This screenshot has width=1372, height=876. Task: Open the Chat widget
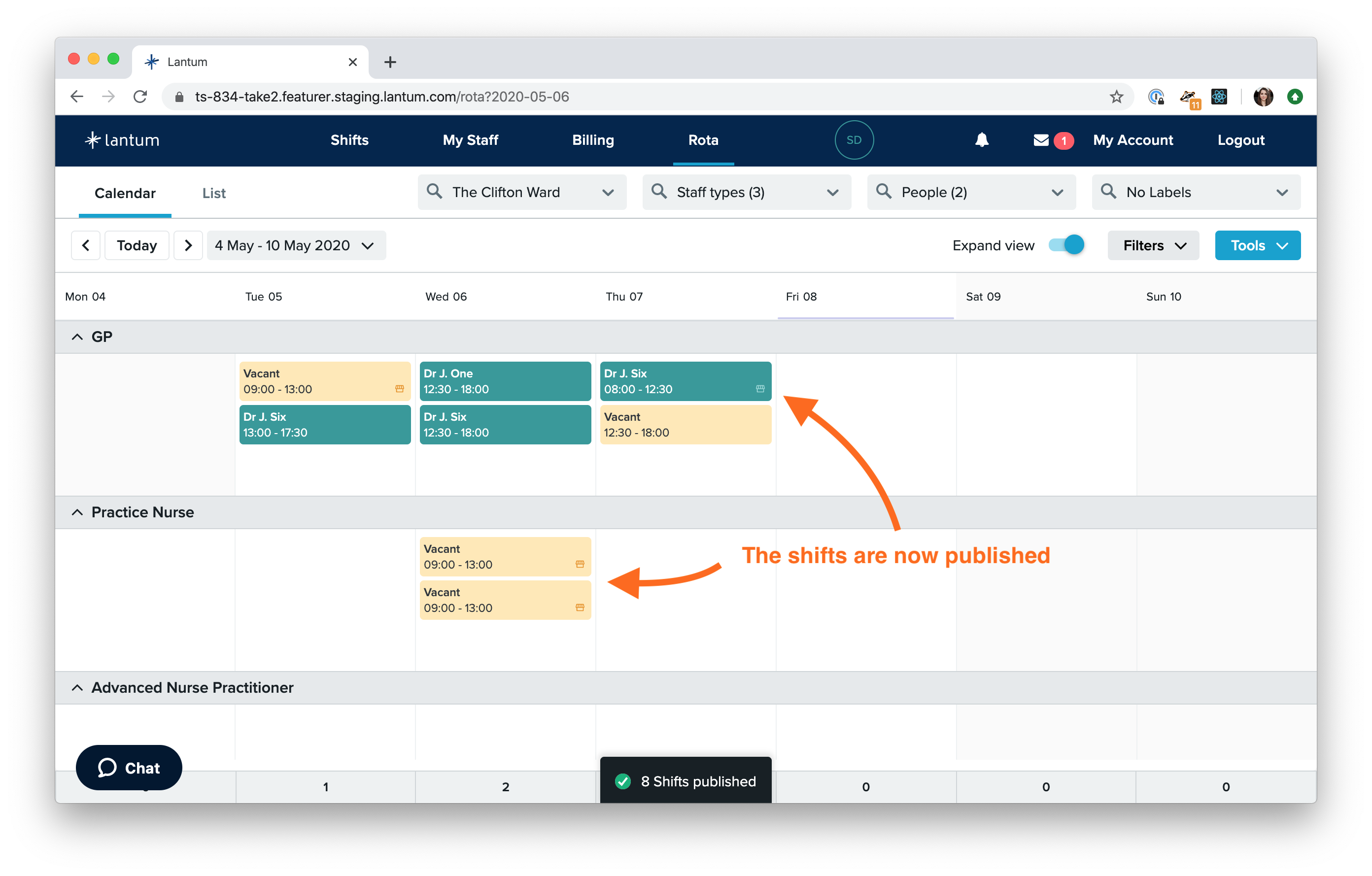[129, 767]
